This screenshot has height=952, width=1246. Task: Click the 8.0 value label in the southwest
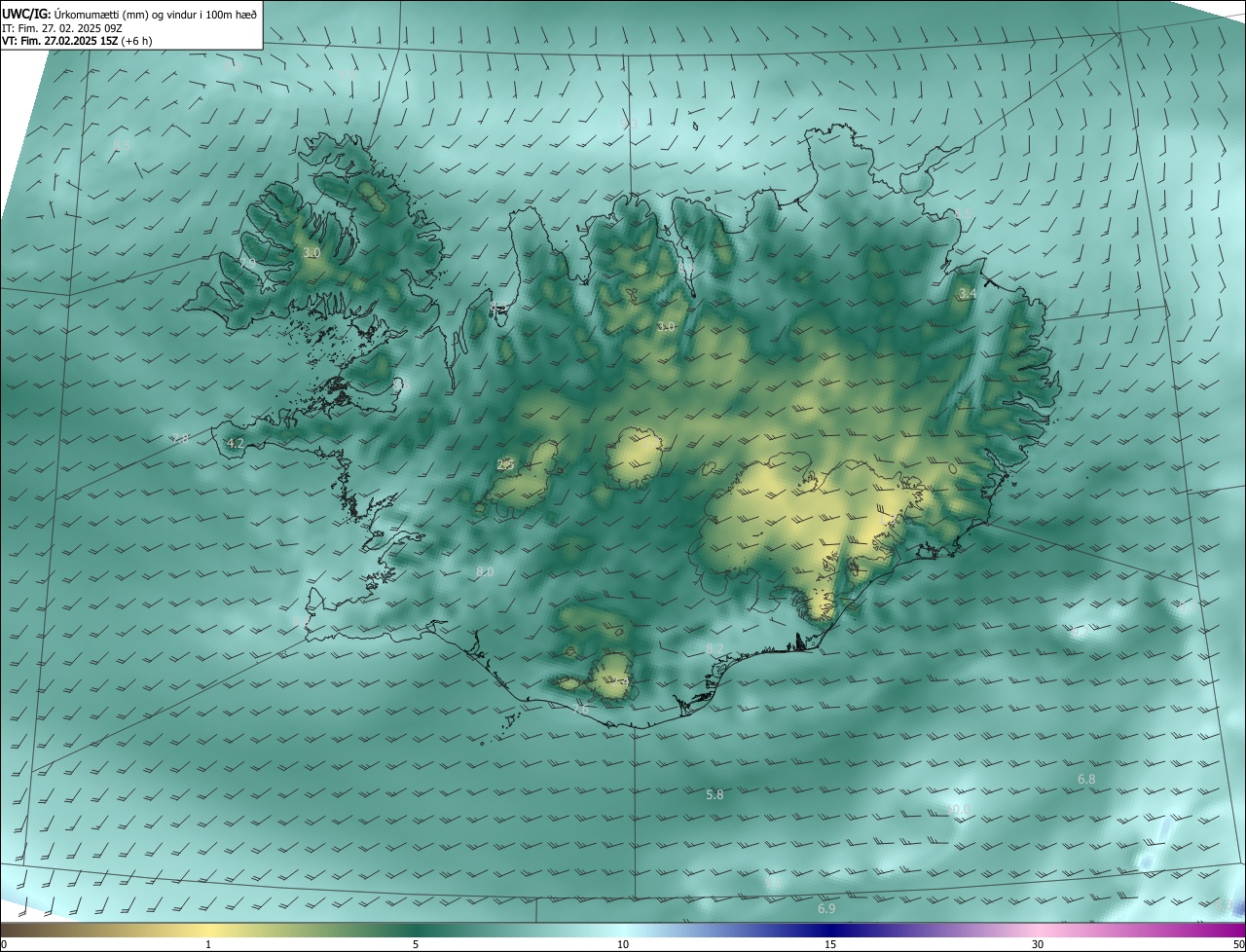click(x=485, y=571)
